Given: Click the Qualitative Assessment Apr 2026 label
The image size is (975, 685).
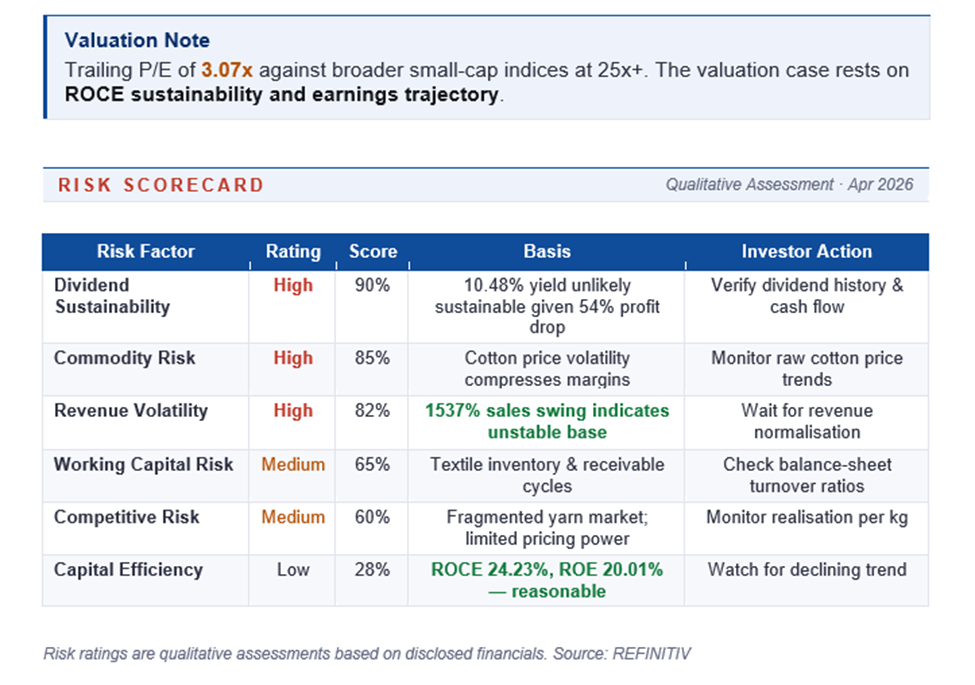Looking at the screenshot, I should [x=788, y=185].
